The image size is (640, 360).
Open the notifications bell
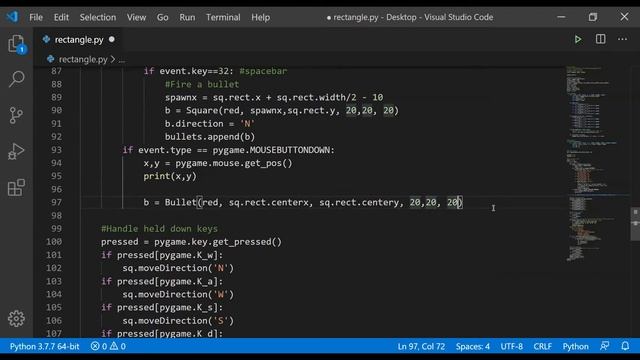[x=625, y=346]
